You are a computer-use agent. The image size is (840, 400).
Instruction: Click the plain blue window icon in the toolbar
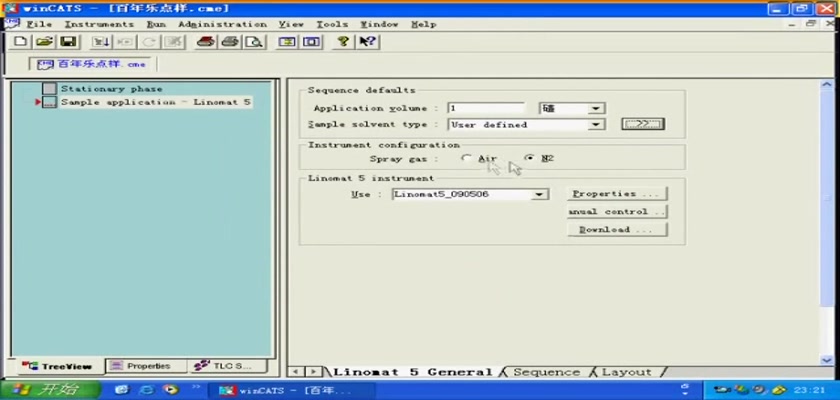(311, 42)
